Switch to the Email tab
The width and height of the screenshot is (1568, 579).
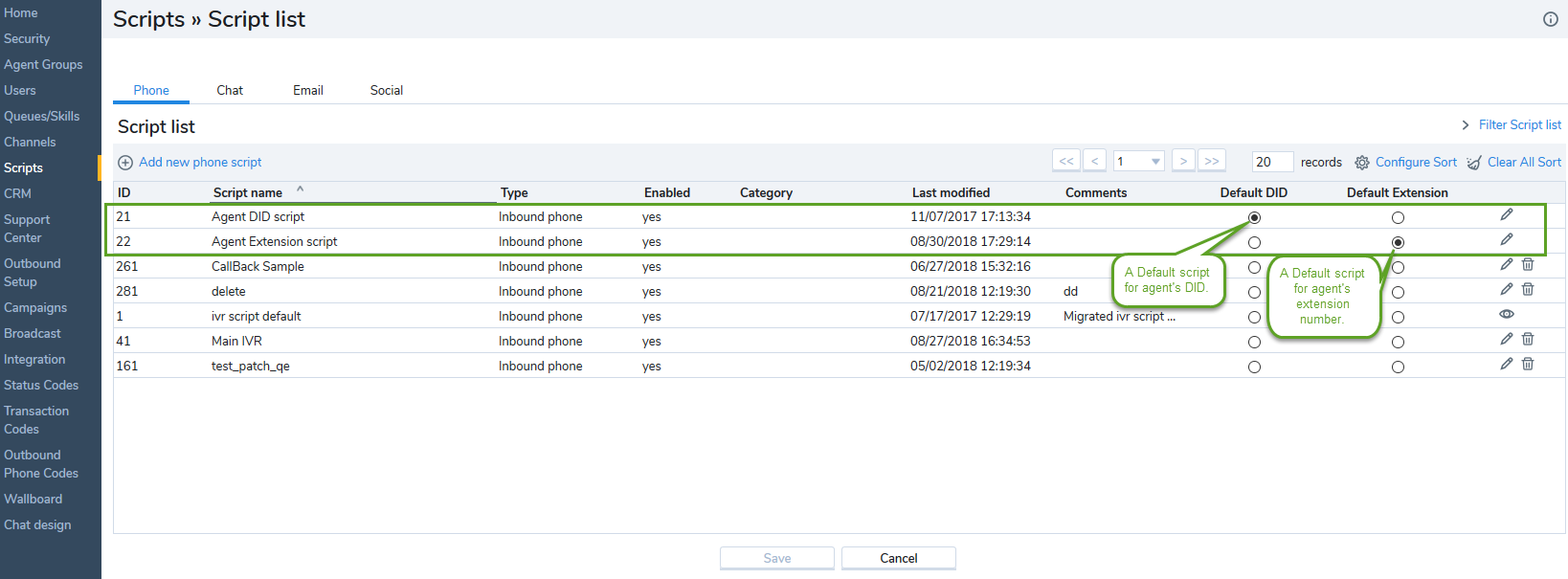pos(308,90)
